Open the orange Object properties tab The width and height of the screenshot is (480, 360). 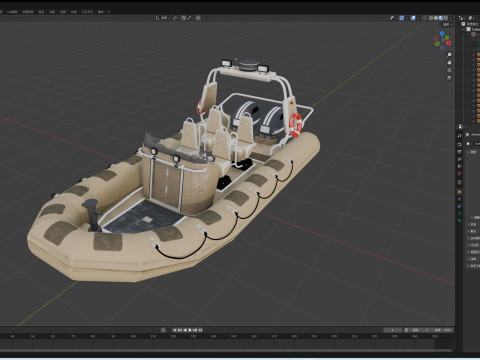[x=459, y=192]
